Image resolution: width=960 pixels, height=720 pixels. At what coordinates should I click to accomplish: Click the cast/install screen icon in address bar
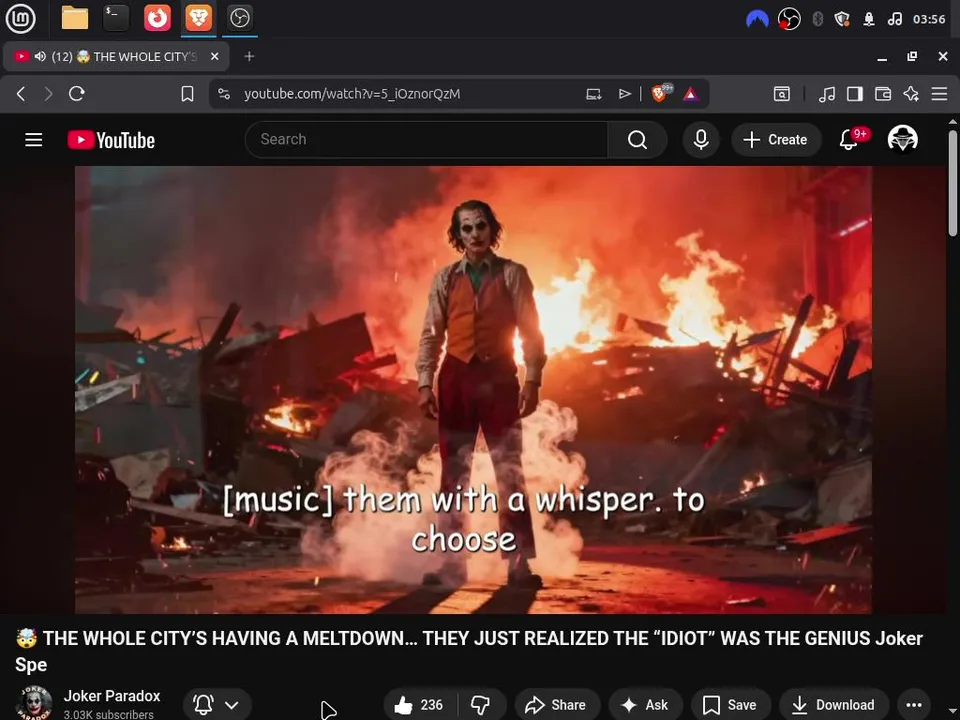(593, 94)
